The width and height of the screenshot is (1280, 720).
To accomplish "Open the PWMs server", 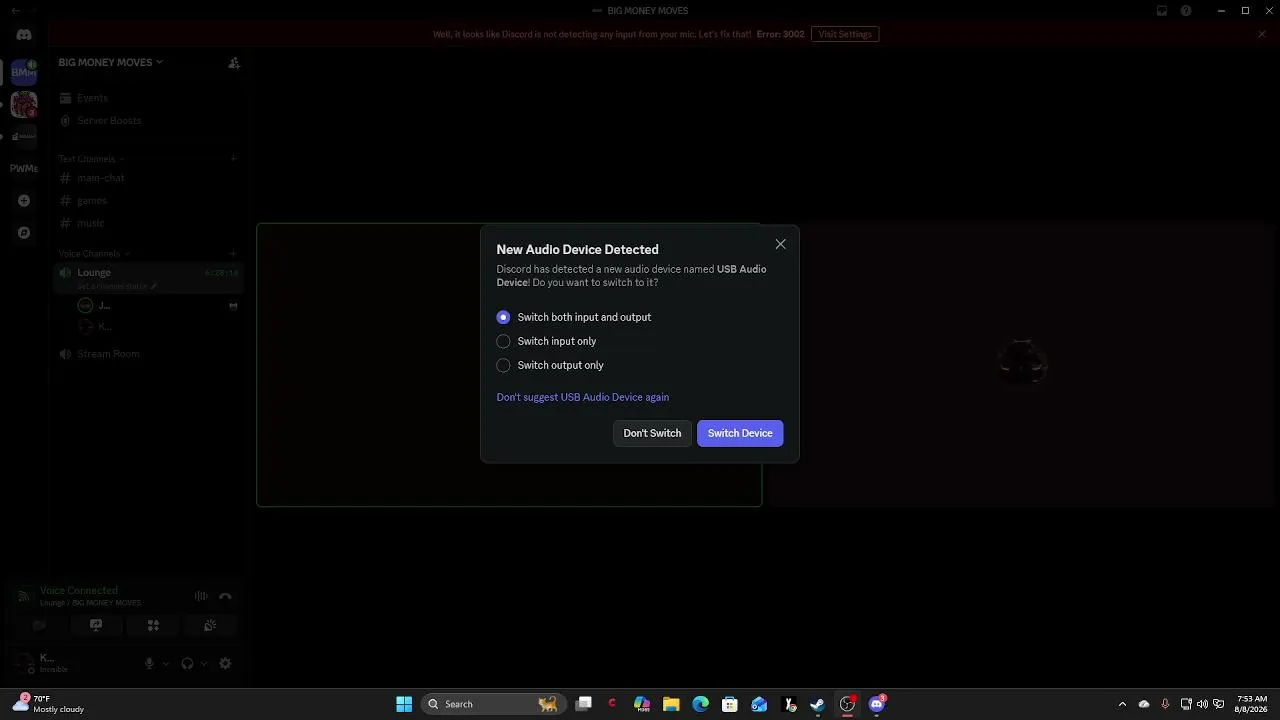I will [x=24, y=168].
